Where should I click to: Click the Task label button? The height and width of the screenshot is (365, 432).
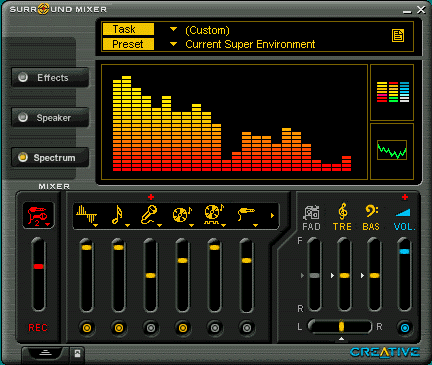click(128, 29)
